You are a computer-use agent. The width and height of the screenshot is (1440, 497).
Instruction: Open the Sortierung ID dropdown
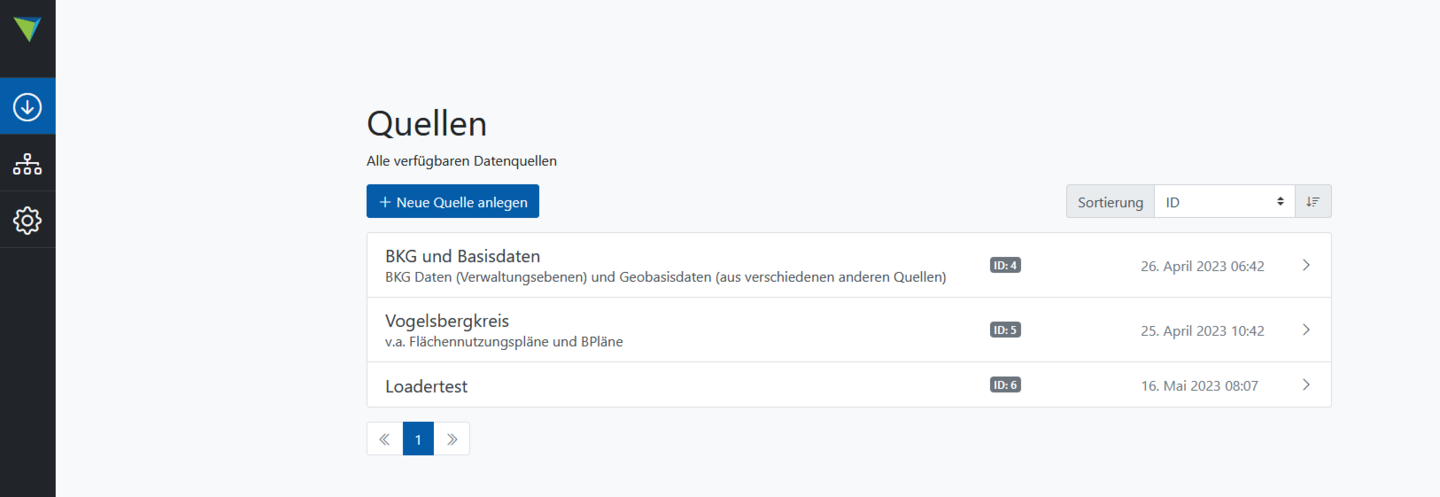[1224, 201]
